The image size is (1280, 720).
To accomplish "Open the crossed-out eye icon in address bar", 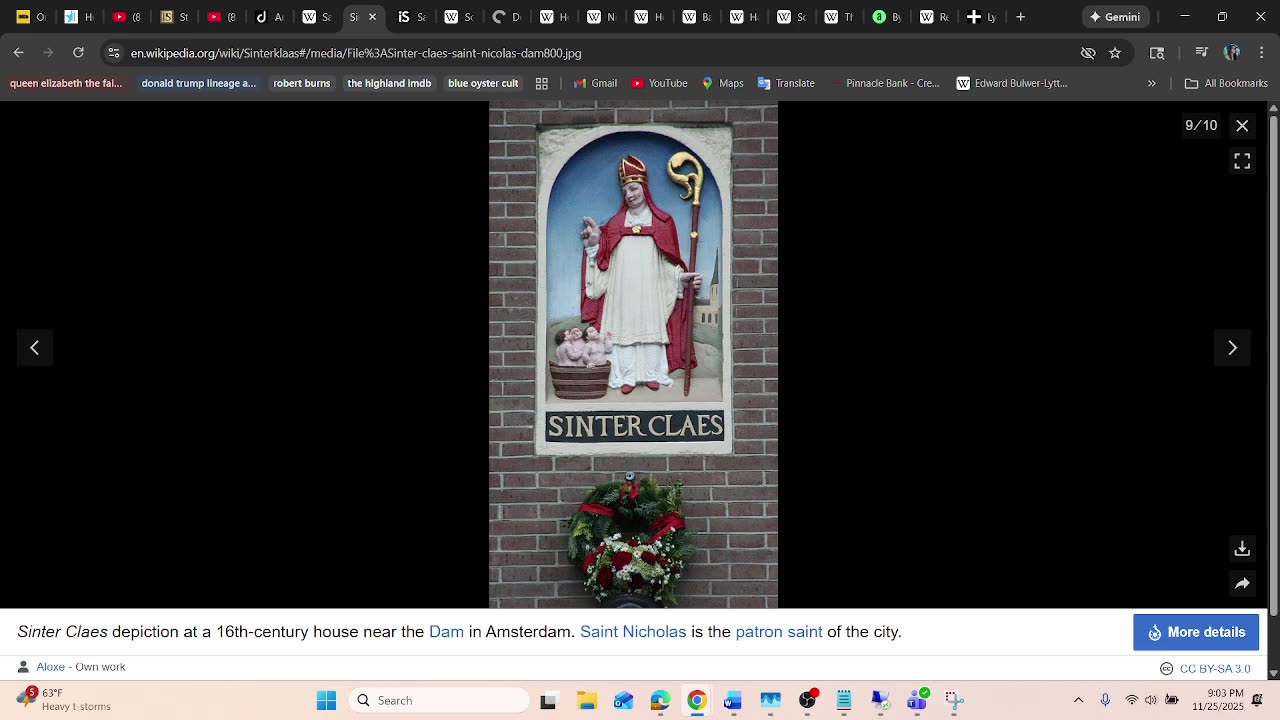I will (1088, 53).
